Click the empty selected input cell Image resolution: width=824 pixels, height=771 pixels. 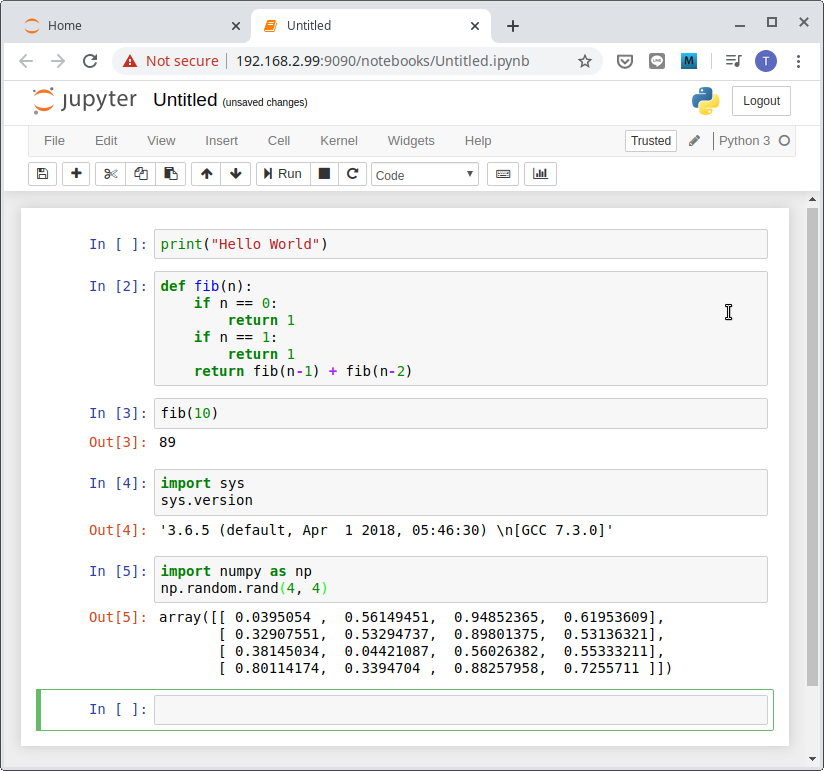460,710
